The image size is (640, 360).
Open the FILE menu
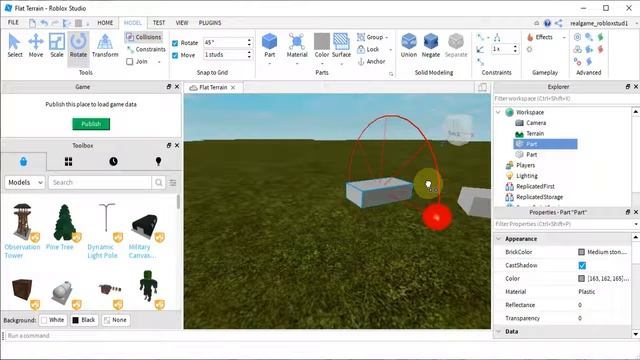pyautogui.click(x=13, y=23)
